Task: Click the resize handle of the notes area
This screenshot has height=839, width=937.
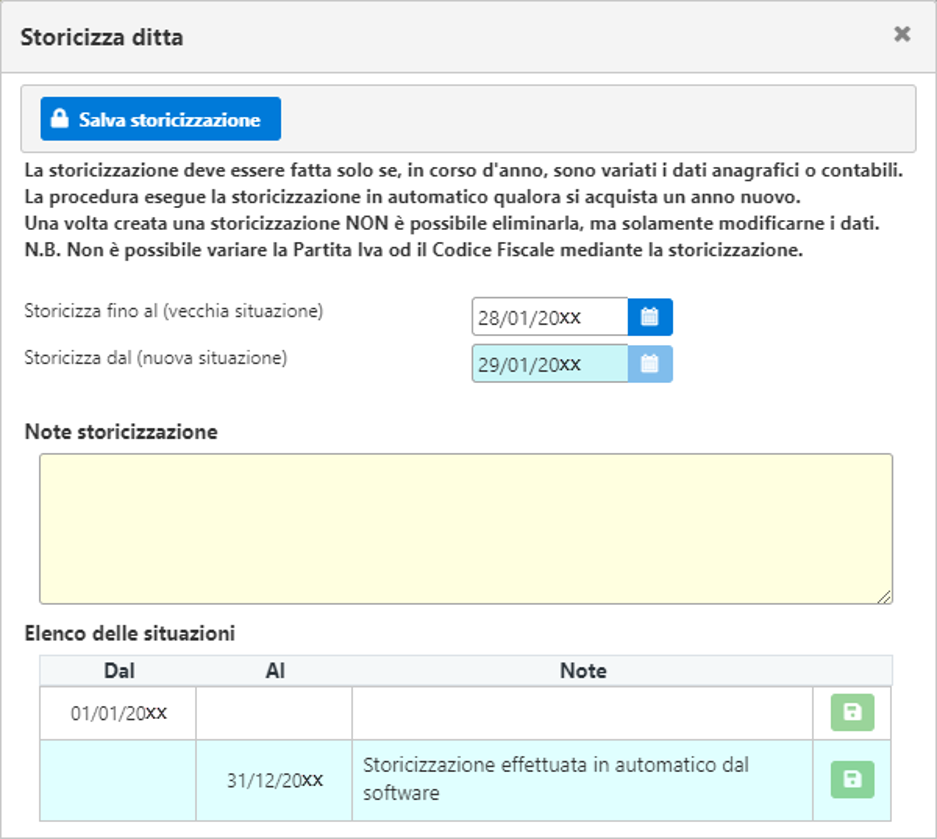Action: (x=885, y=597)
